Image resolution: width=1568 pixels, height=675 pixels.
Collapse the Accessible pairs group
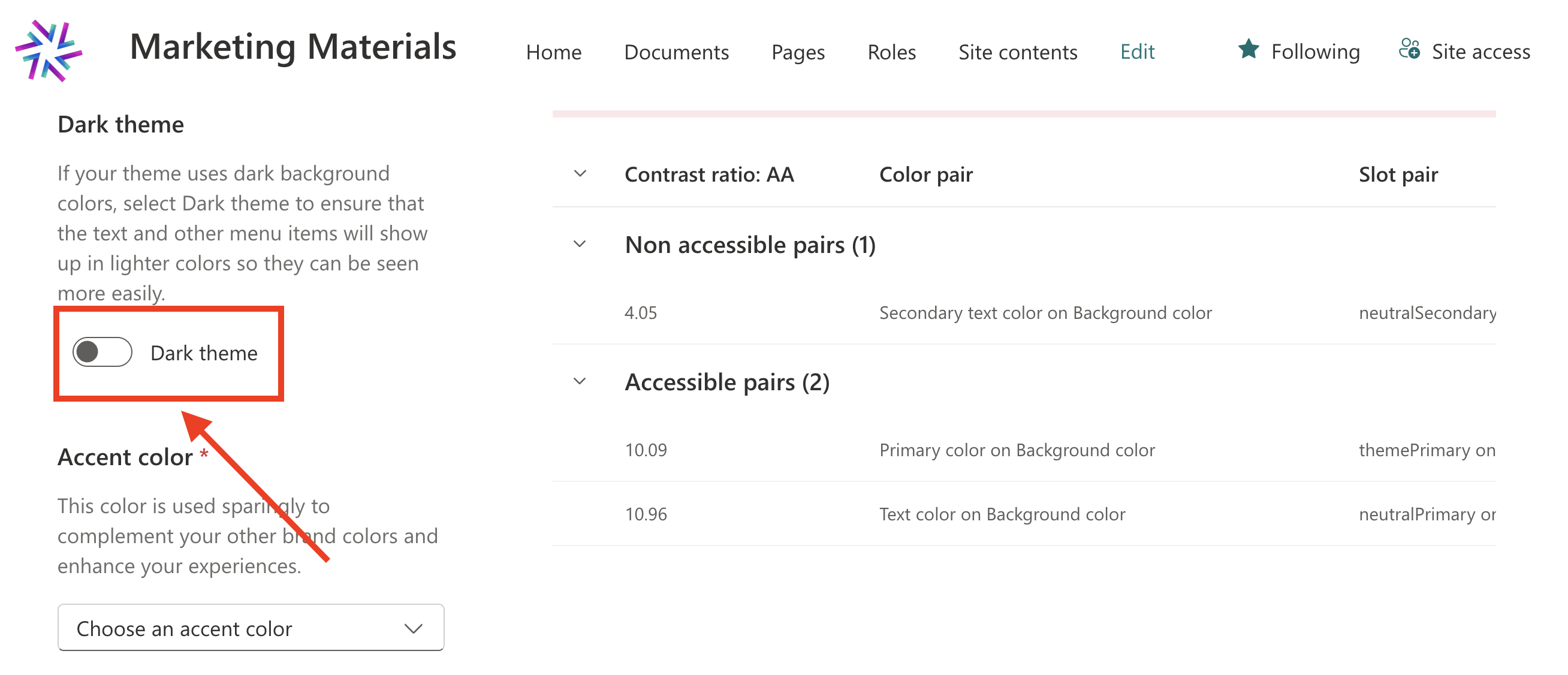pos(580,382)
